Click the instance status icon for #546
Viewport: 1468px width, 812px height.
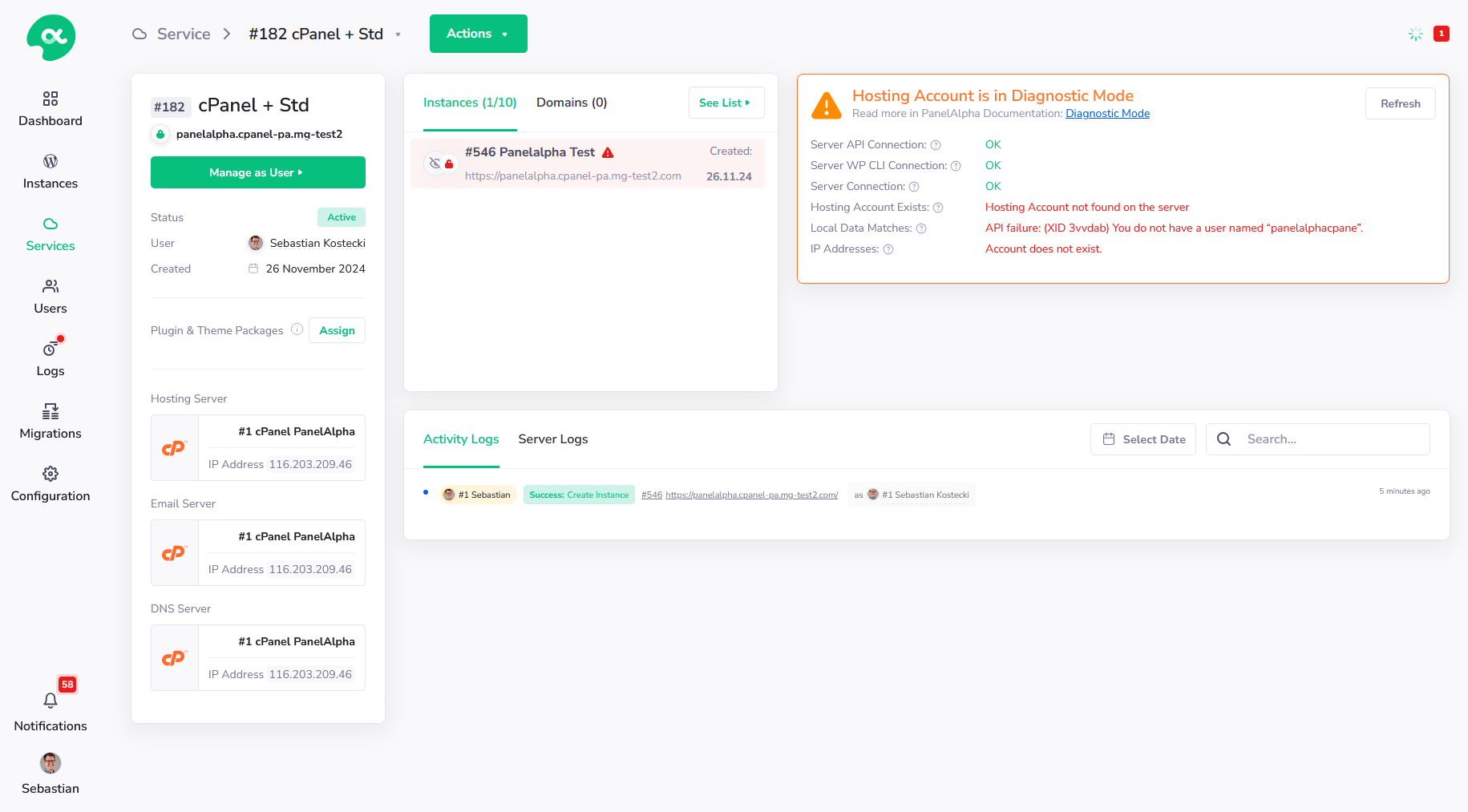pos(439,164)
